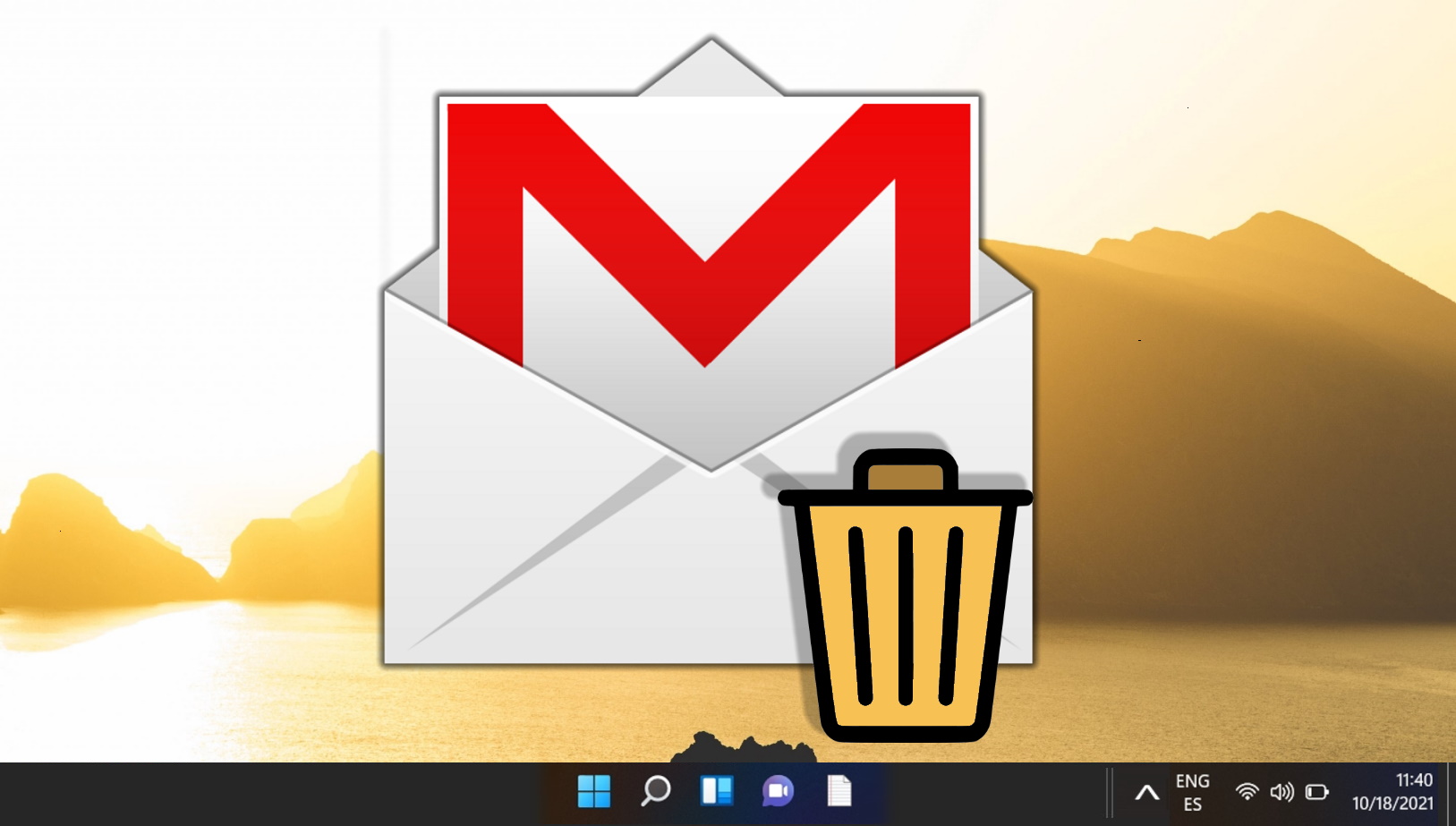This screenshot has height=826, width=1456.
Task: Open Wi-Fi network status icon
Action: click(1247, 792)
